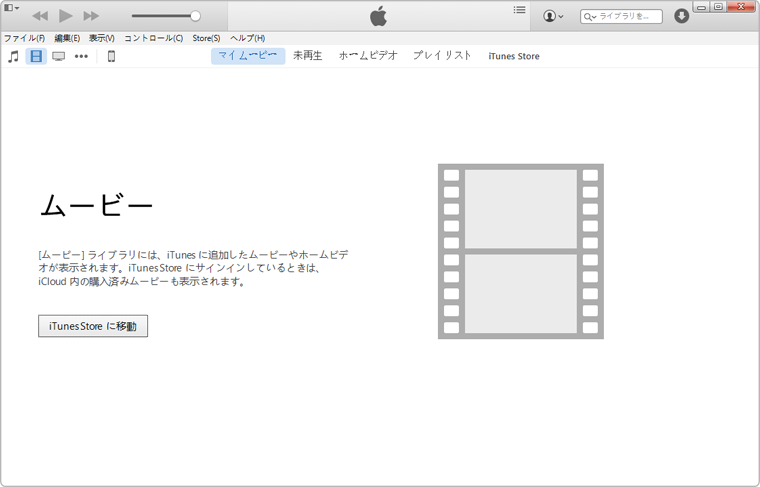Select the Movies library icon
The image size is (760, 487).
coord(36,56)
